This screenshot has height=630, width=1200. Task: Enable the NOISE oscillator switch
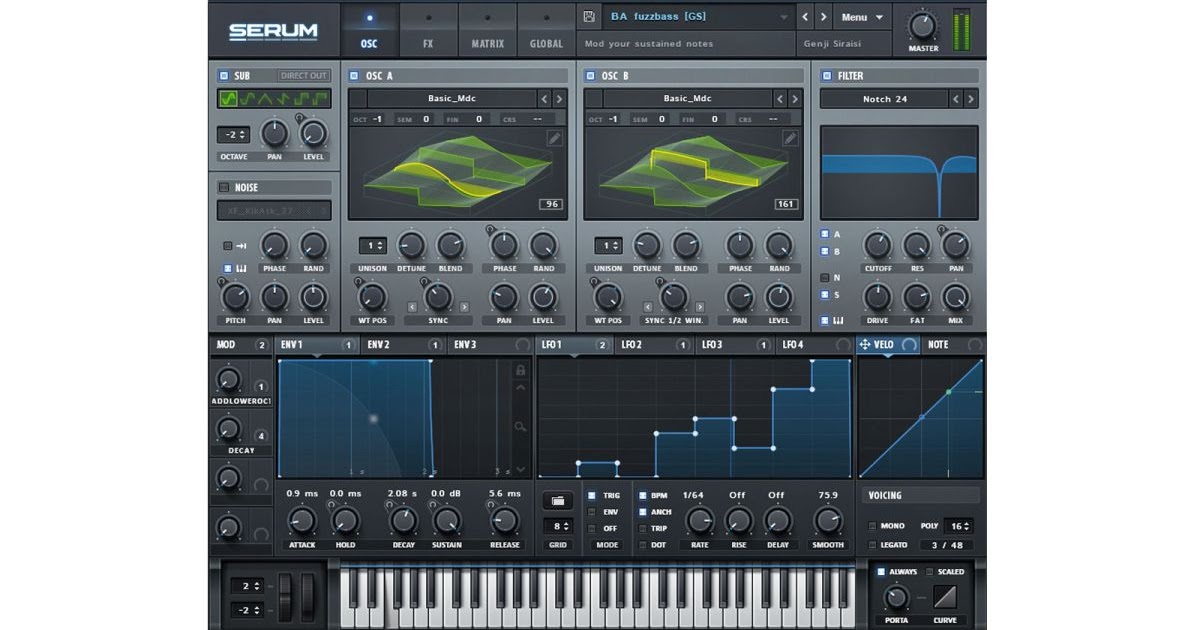(224, 187)
